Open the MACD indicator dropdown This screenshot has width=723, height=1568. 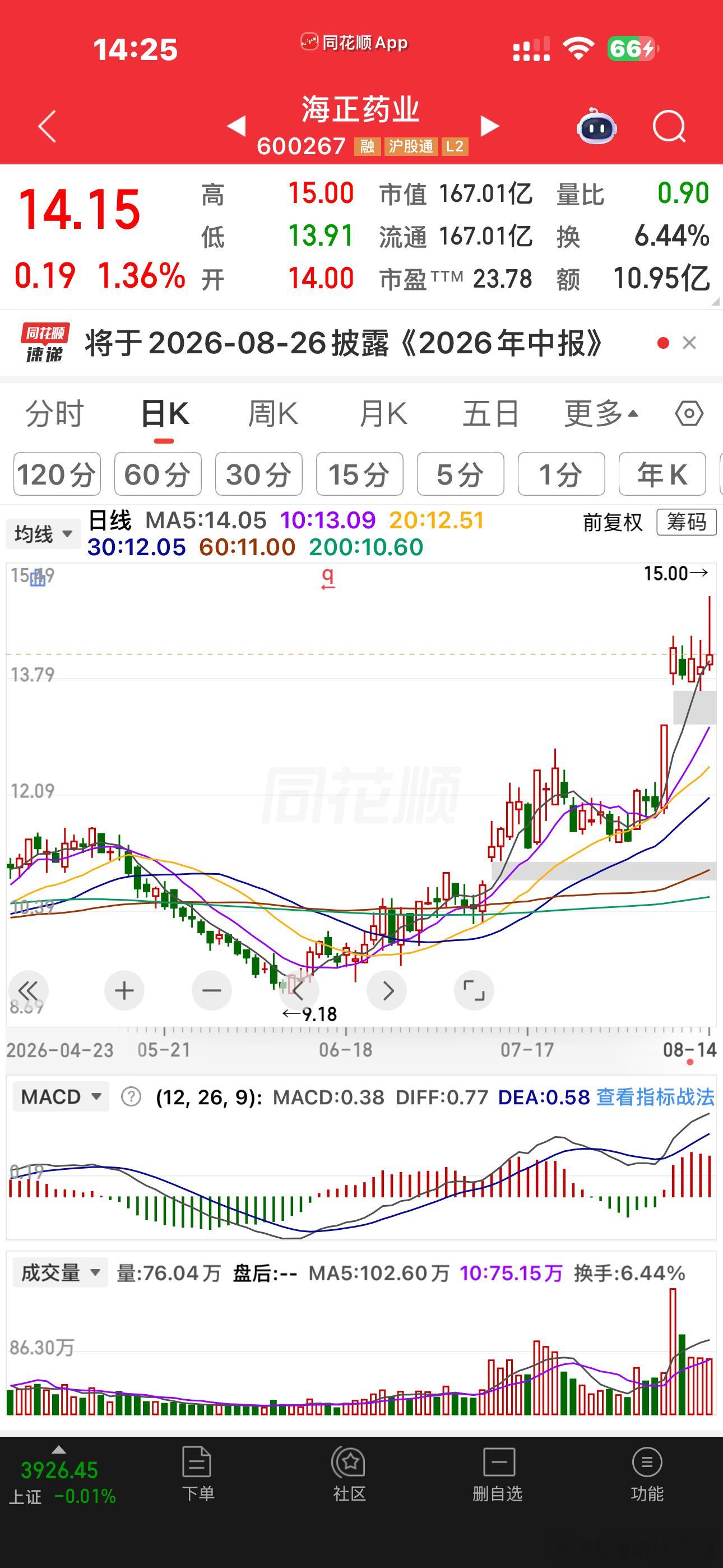(x=61, y=1097)
